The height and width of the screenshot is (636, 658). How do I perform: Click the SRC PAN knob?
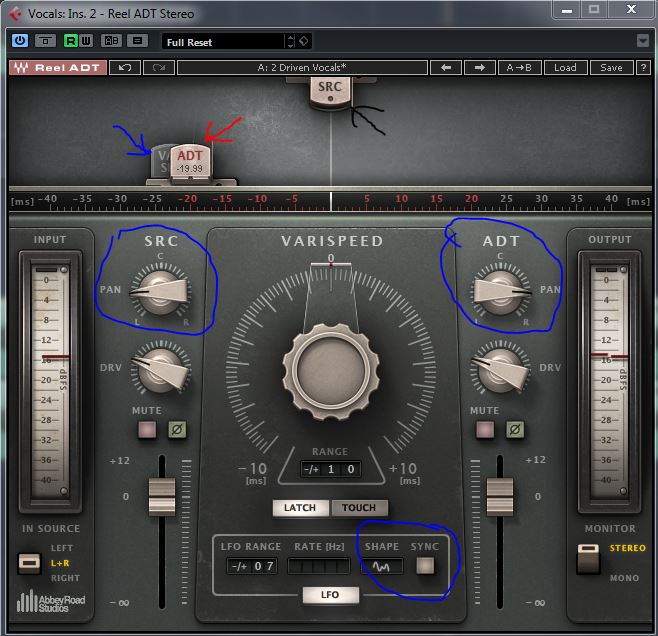pyautogui.click(x=160, y=292)
